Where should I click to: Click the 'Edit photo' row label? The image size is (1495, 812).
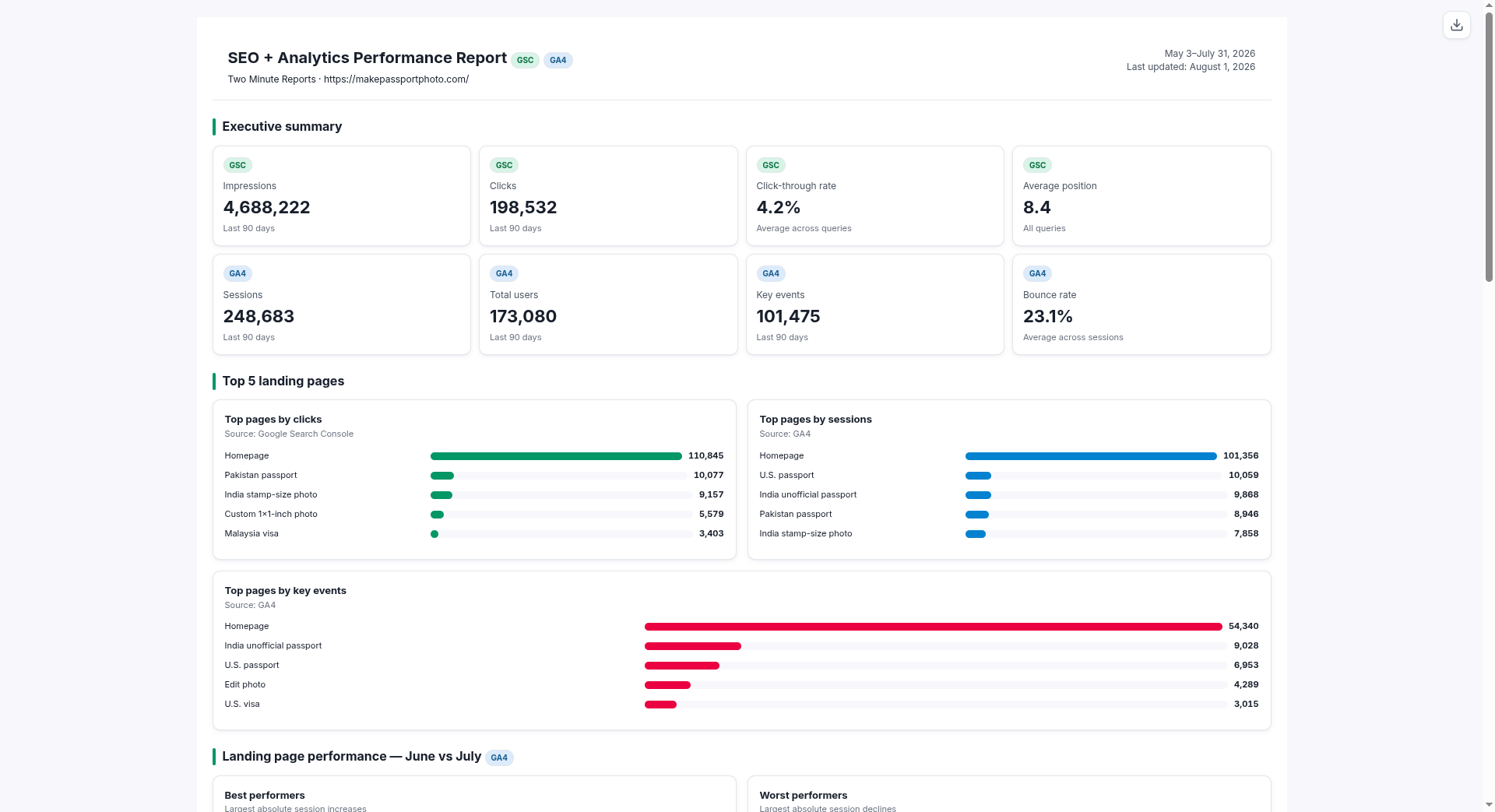245,685
